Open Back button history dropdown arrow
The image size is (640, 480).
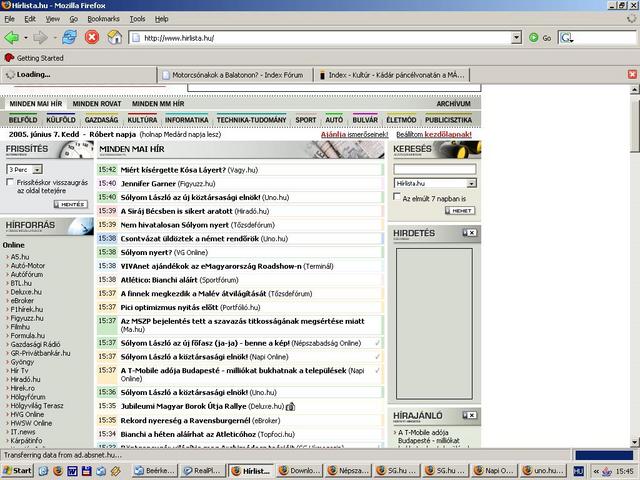pyautogui.click(x=26, y=38)
